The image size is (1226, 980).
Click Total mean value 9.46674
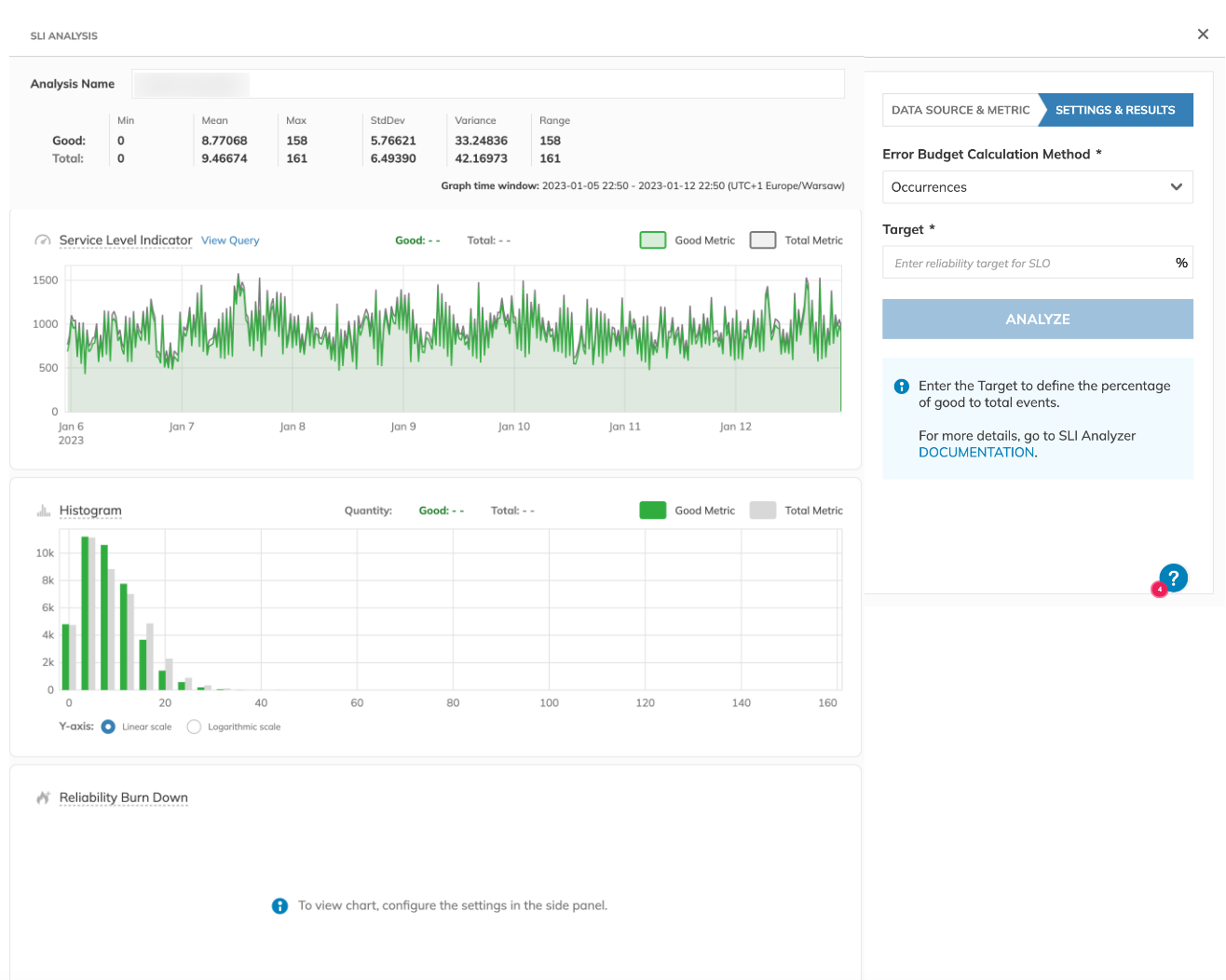(x=225, y=158)
